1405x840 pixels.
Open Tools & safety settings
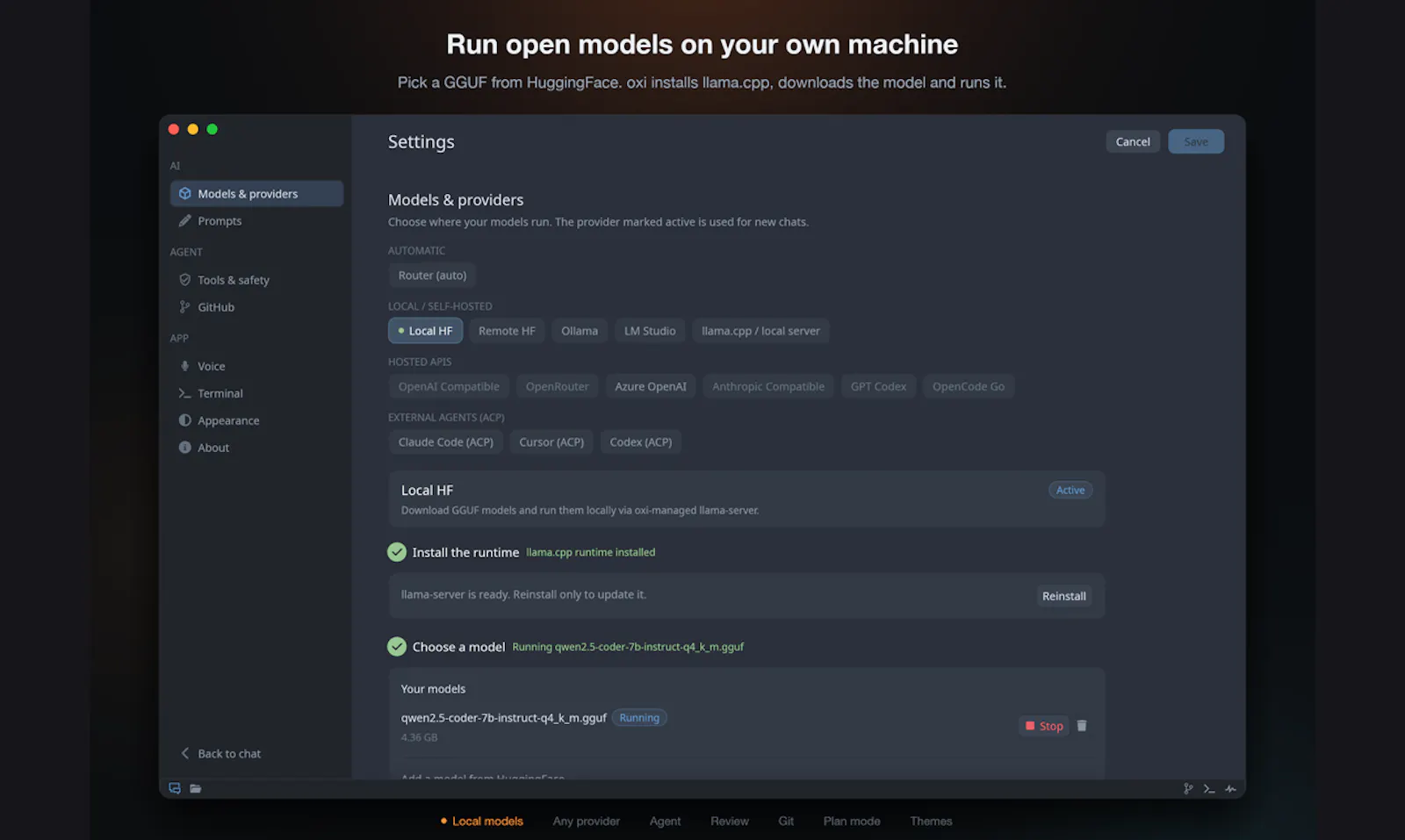256,280
